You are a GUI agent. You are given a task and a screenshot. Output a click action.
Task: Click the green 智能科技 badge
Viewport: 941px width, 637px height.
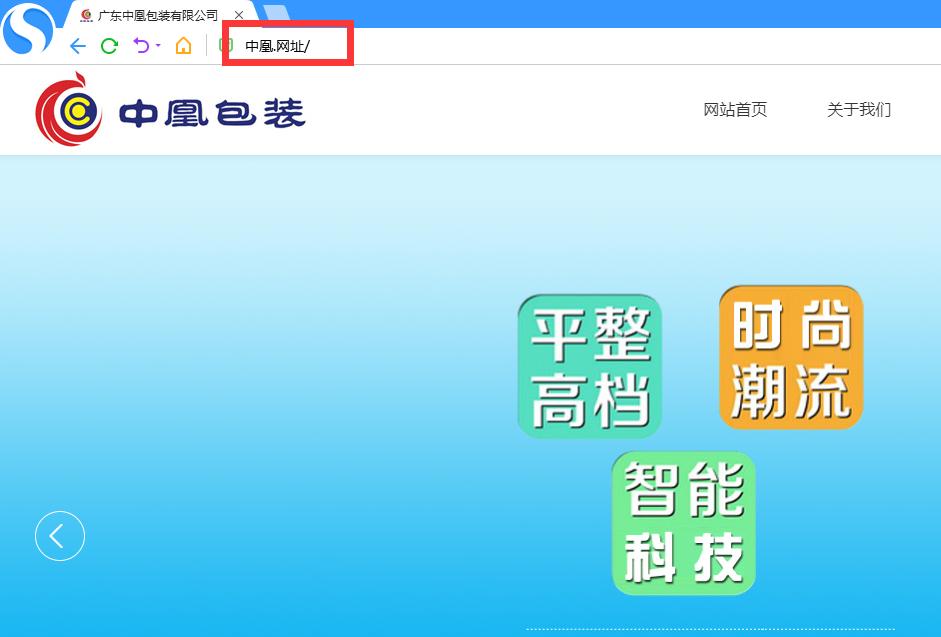coord(684,524)
